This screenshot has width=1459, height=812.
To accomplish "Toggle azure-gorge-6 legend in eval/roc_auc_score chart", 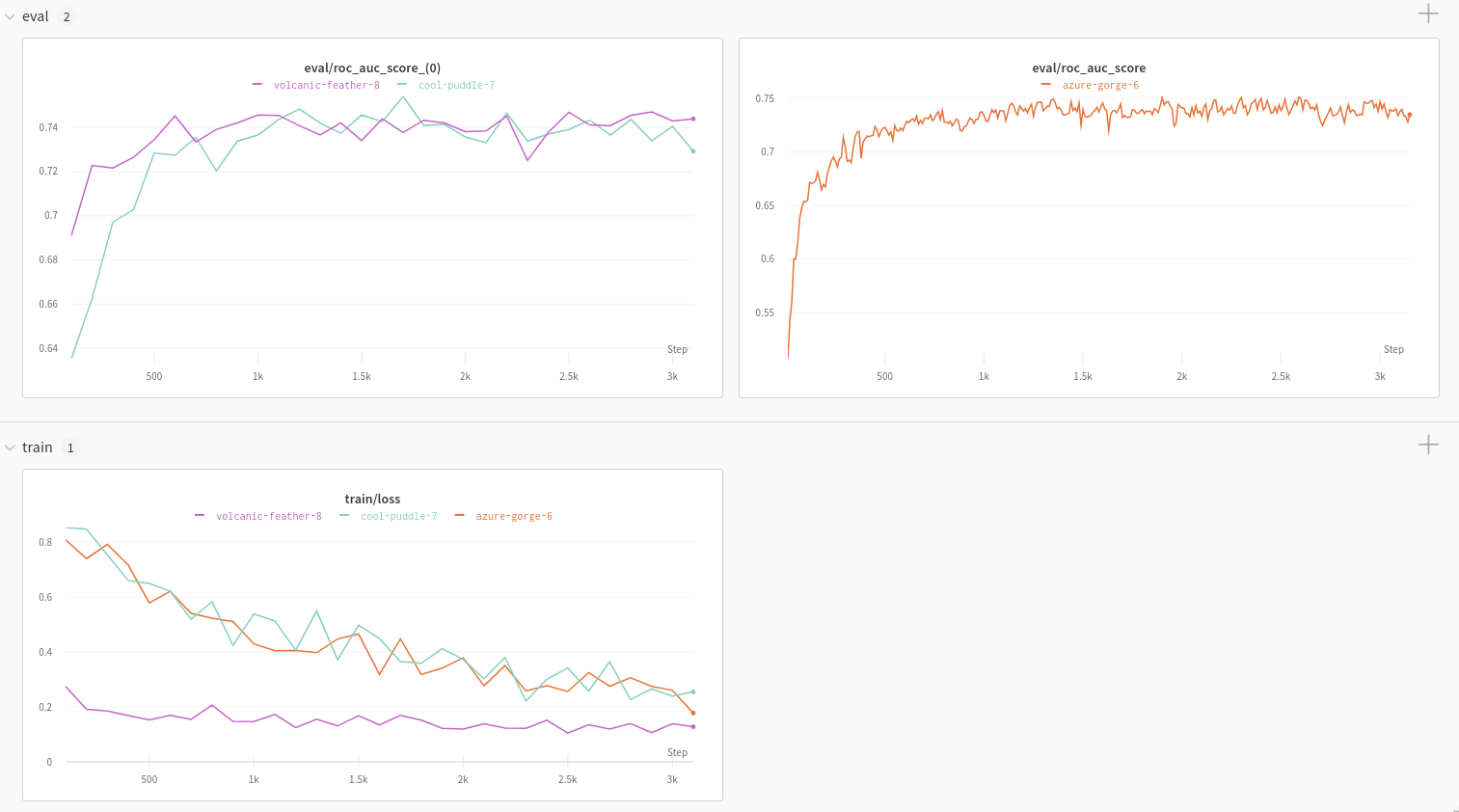I will [1100, 85].
